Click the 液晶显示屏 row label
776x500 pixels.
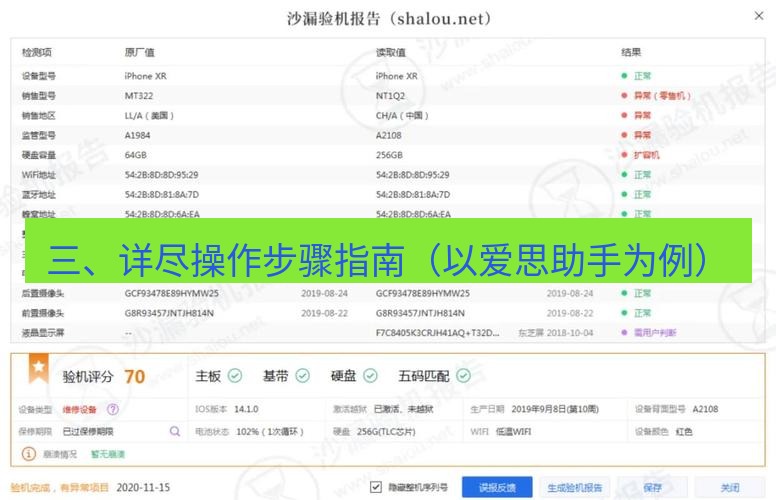pyautogui.click(x=43, y=333)
